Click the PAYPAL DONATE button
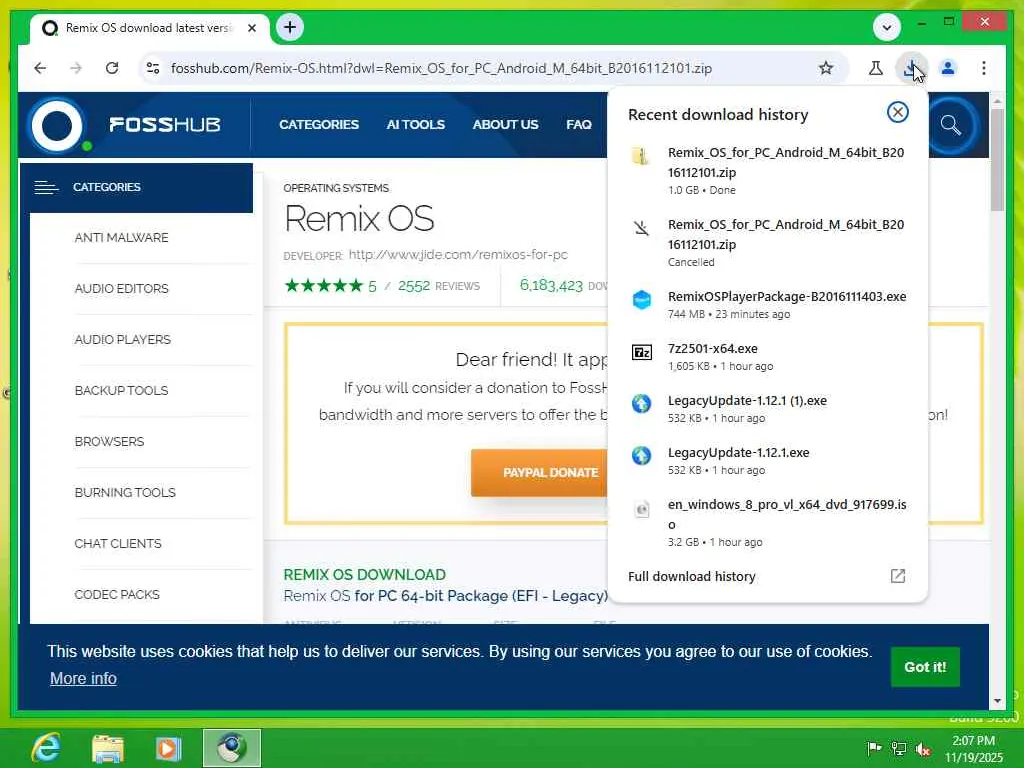The height and width of the screenshot is (768, 1024). click(x=539, y=472)
